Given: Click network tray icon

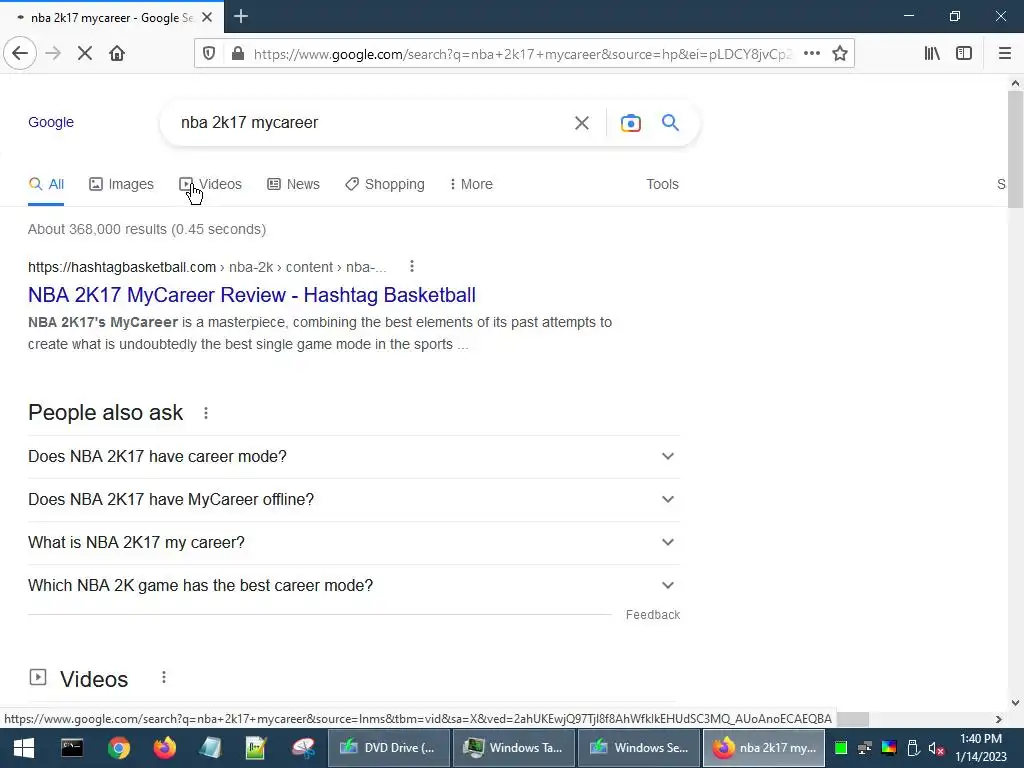Looking at the screenshot, I should pos(865,748).
